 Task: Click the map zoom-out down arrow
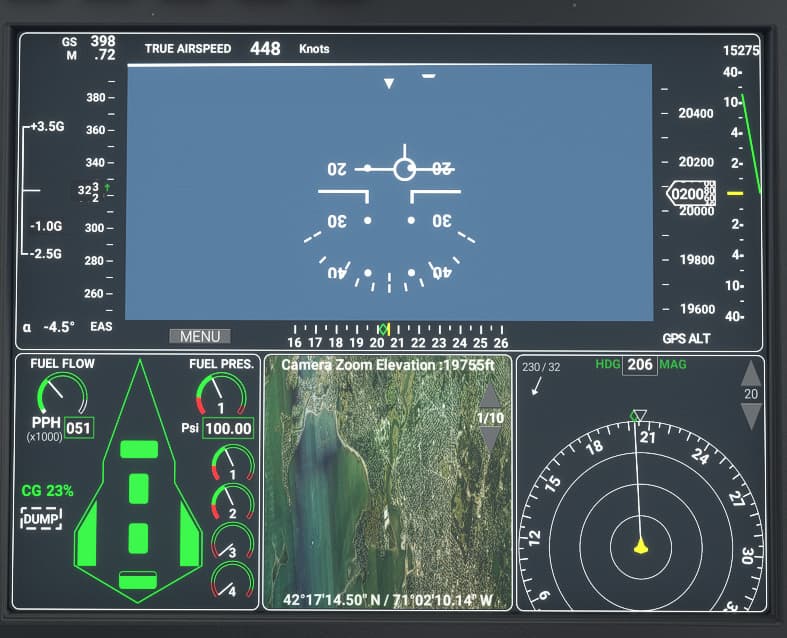pos(489,437)
